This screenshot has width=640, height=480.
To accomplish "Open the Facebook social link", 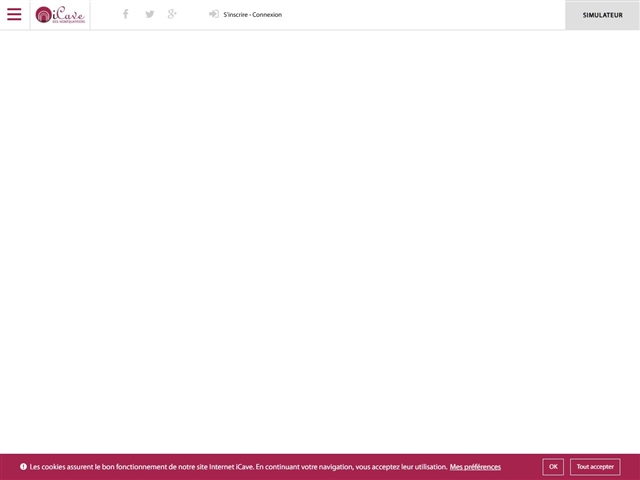I will tap(126, 14).
